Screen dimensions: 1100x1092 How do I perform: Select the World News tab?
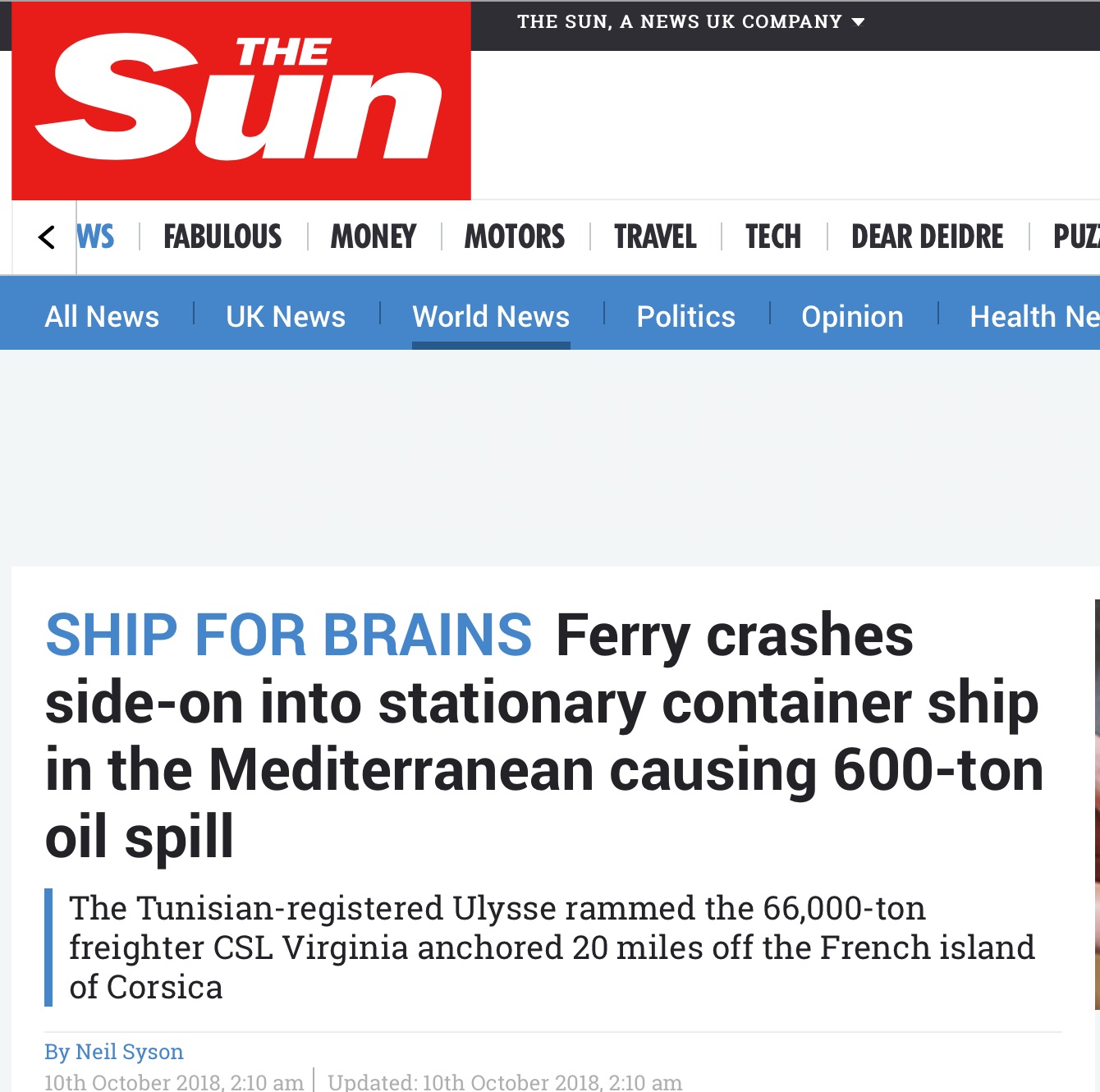point(491,317)
